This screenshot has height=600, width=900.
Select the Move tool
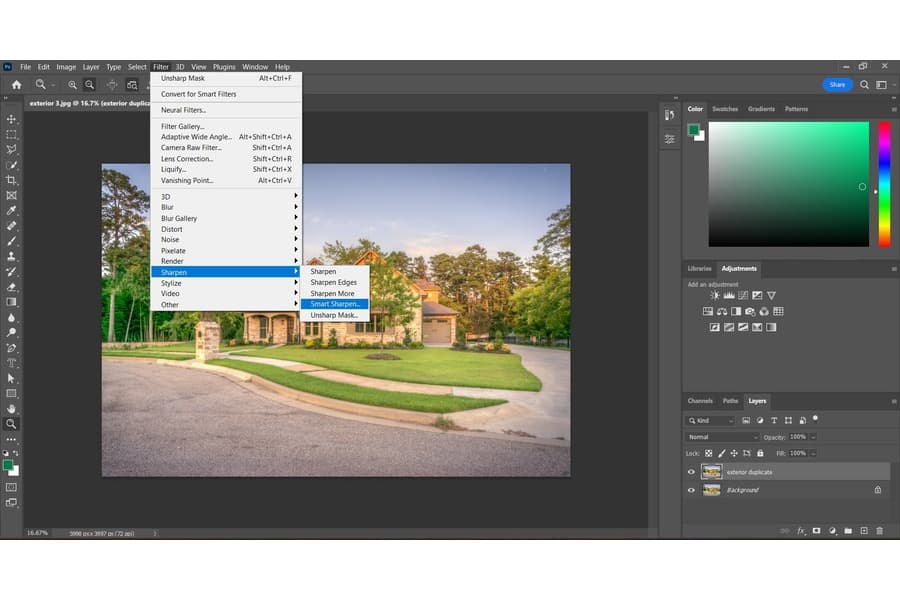[x=11, y=119]
